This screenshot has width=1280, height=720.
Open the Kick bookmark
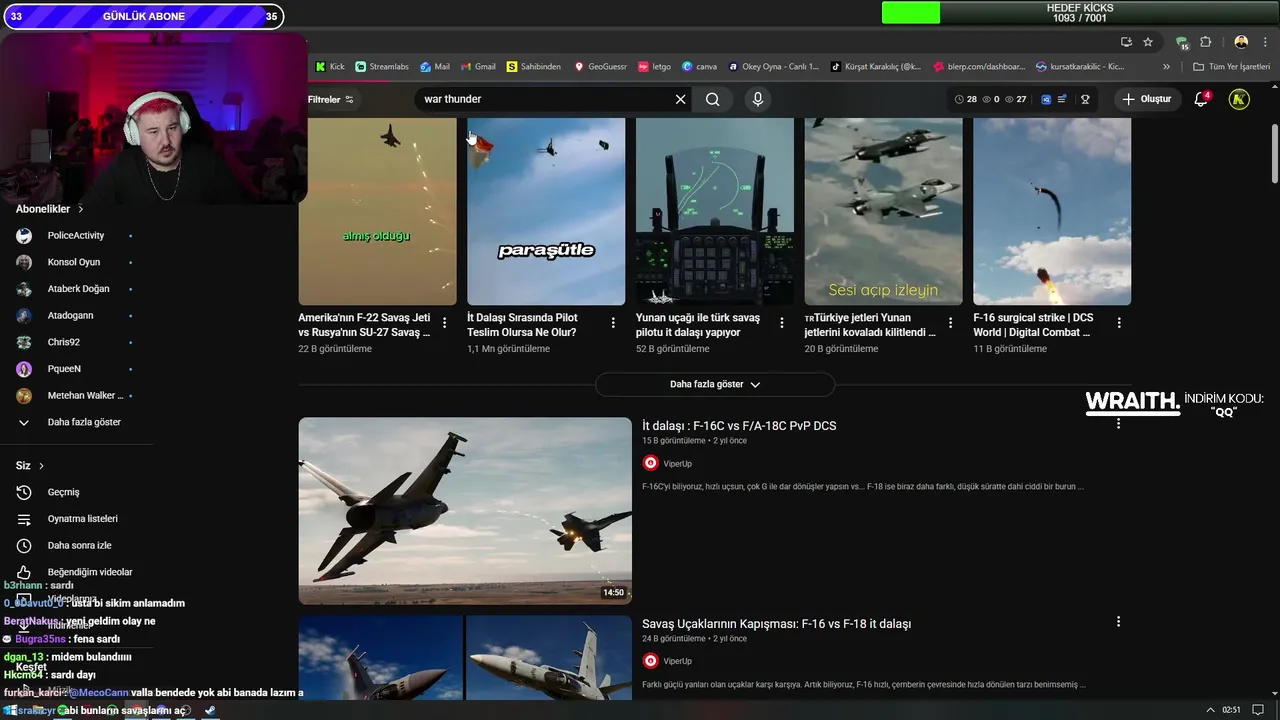click(x=330, y=67)
